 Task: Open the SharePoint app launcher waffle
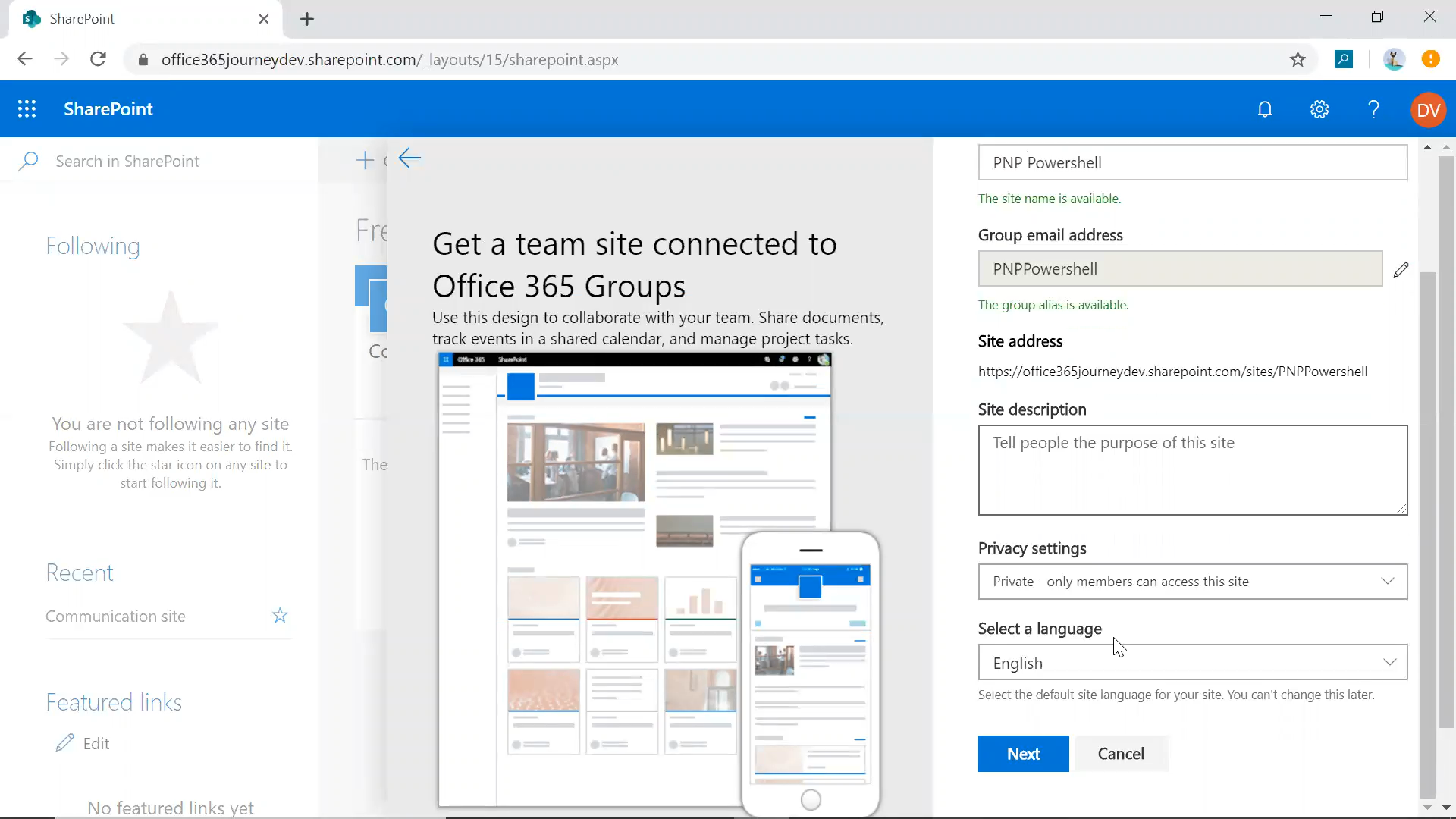[27, 109]
